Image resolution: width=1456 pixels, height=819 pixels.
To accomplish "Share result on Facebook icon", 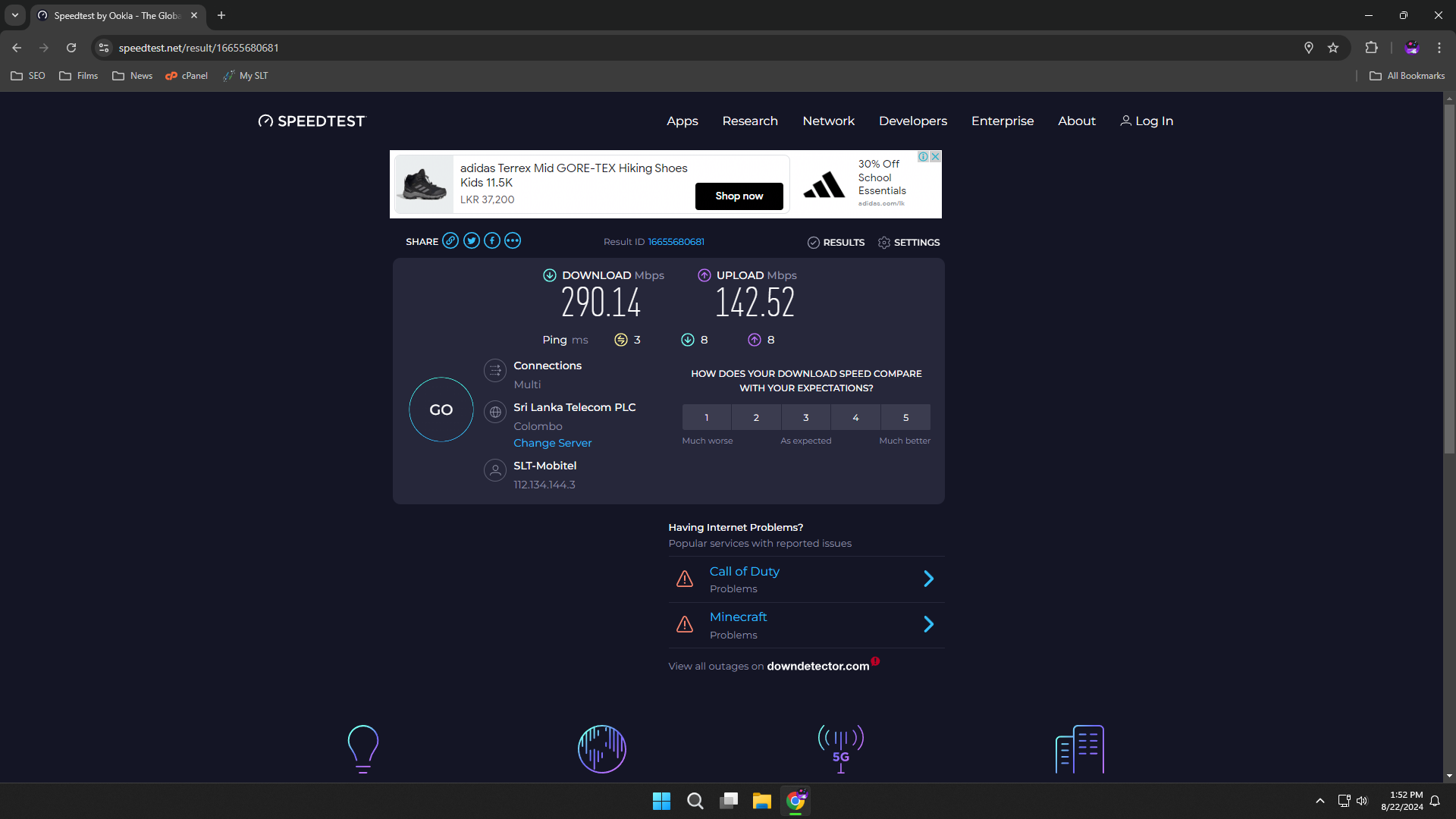I will coord(492,241).
